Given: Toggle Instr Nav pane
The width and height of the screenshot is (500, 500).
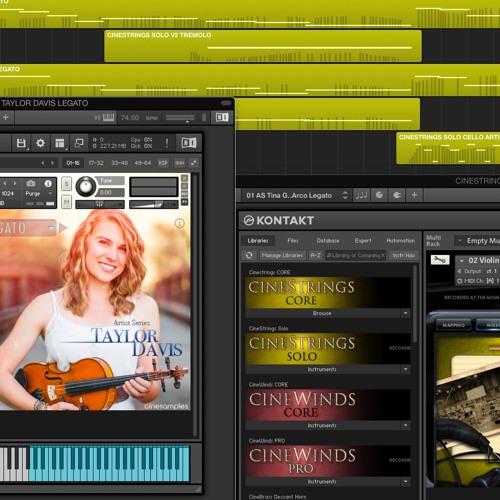Looking at the screenshot, I should [404, 255].
